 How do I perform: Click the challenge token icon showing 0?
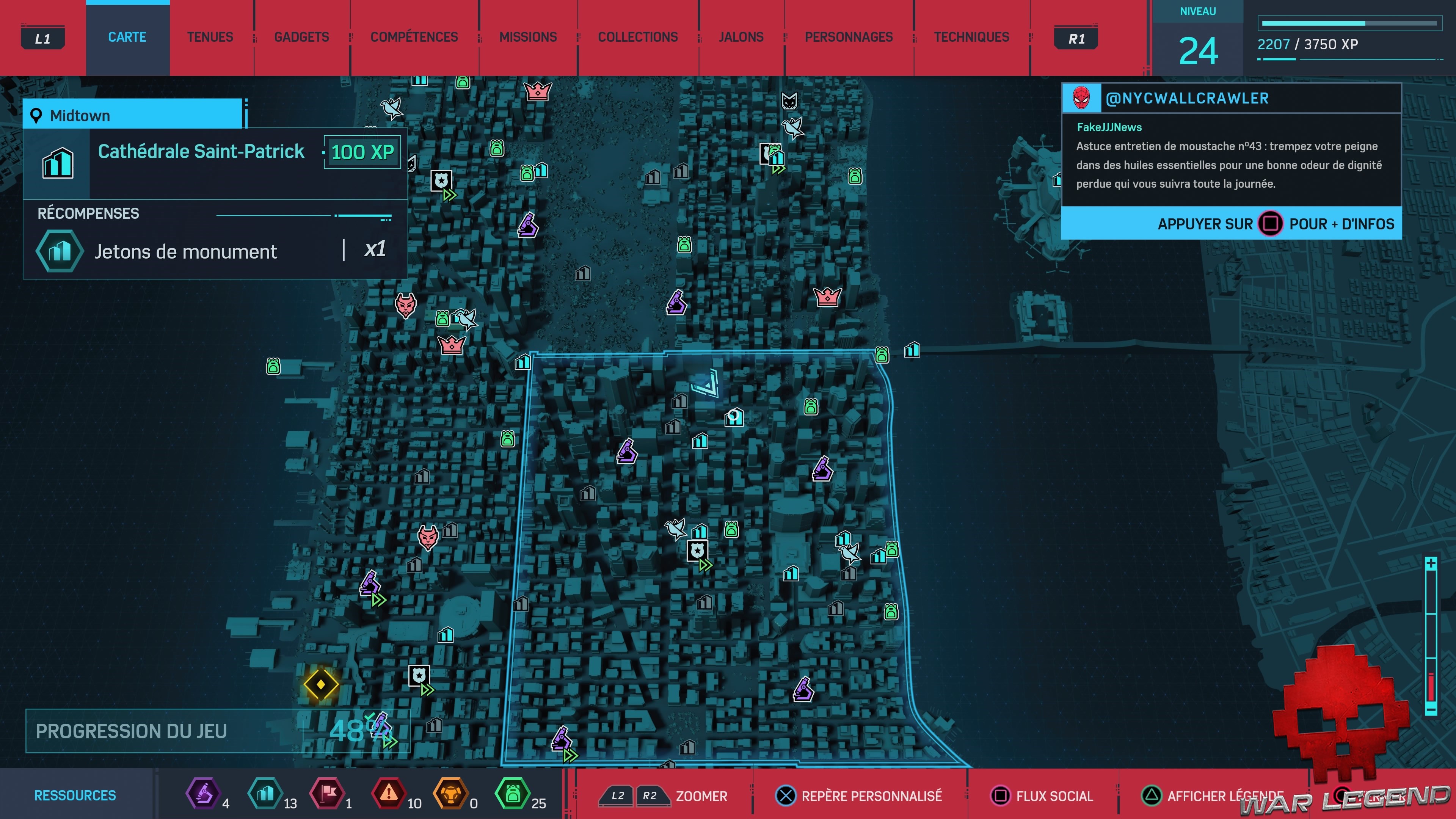[450, 794]
